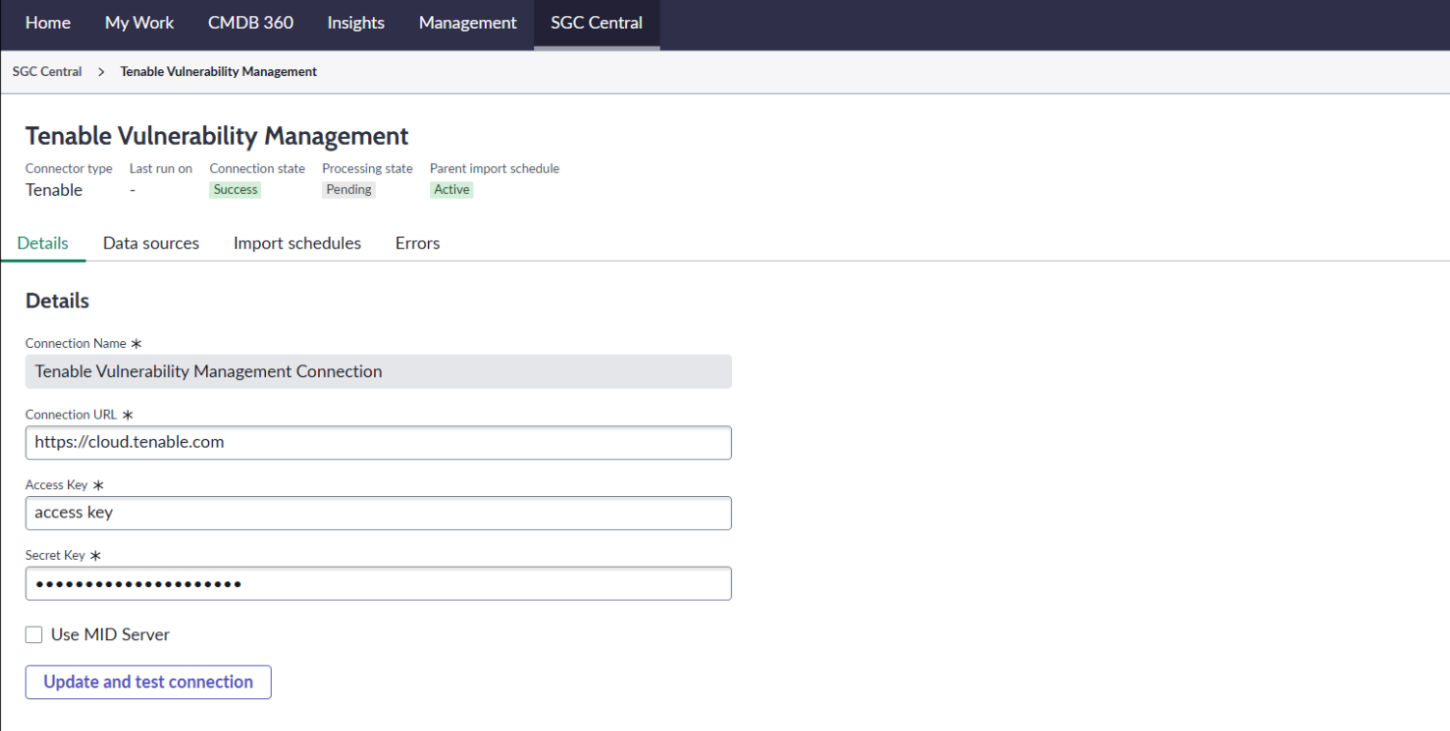Click the Active parent import schedule badge
Image resolution: width=1450 pixels, height=731 pixels.
point(452,190)
